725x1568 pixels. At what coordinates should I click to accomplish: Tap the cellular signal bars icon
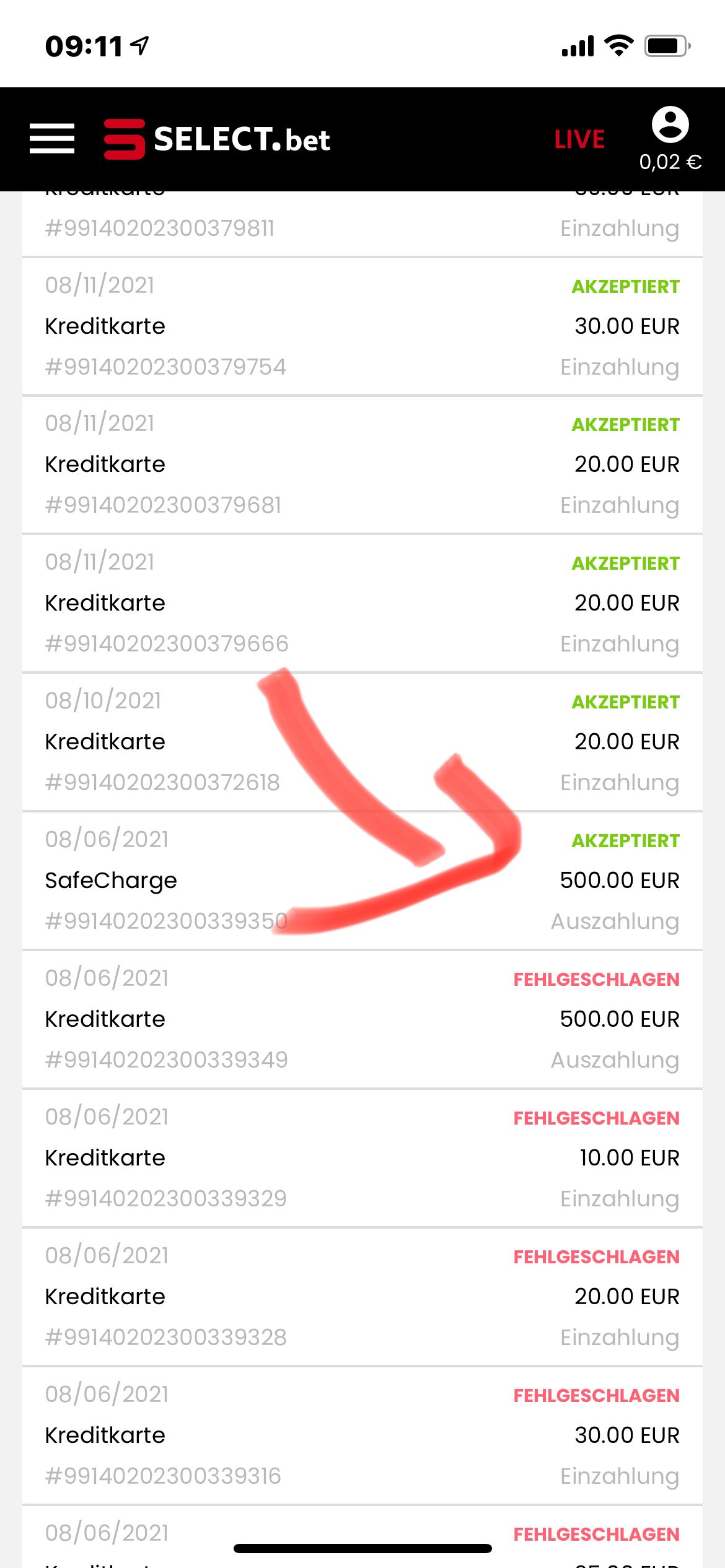click(578, 46)
